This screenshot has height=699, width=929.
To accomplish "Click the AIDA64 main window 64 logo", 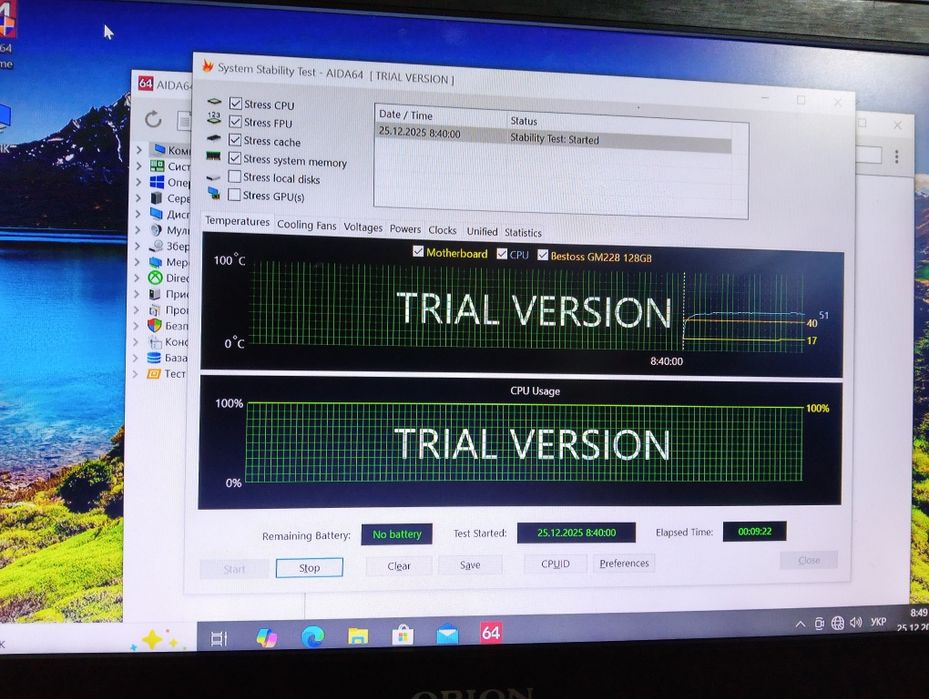I will click(x=146, y=84).
